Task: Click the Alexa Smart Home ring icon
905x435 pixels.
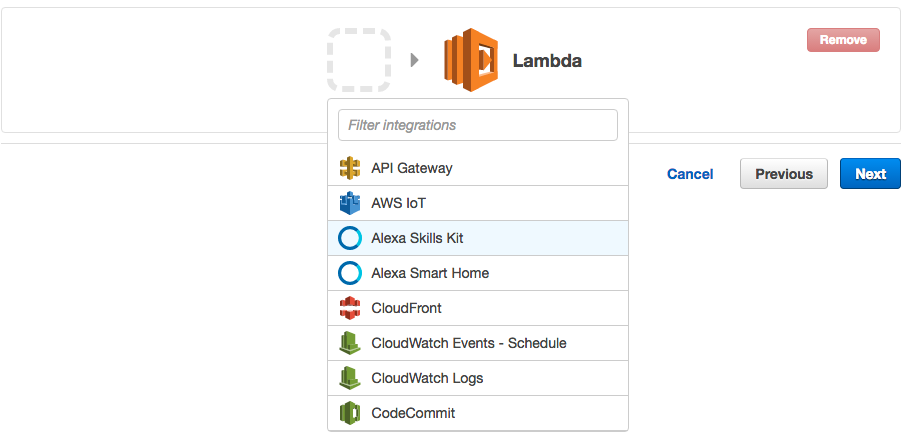Action: (349, 273)
